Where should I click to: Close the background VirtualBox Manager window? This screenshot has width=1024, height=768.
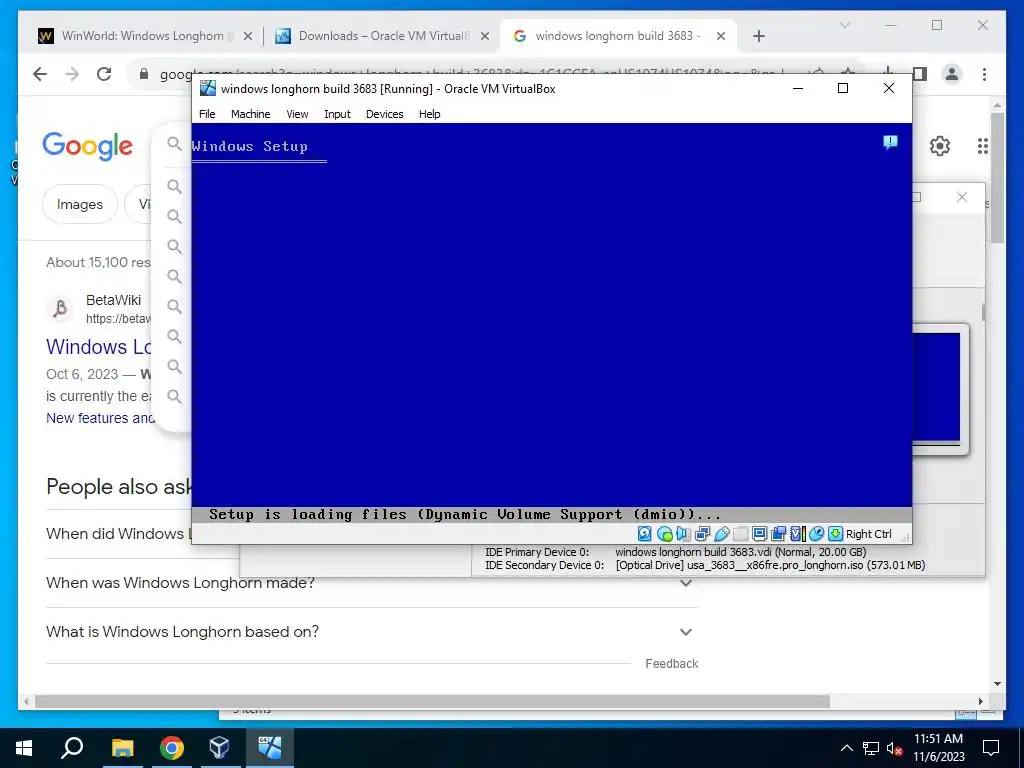tap(962, 197)
